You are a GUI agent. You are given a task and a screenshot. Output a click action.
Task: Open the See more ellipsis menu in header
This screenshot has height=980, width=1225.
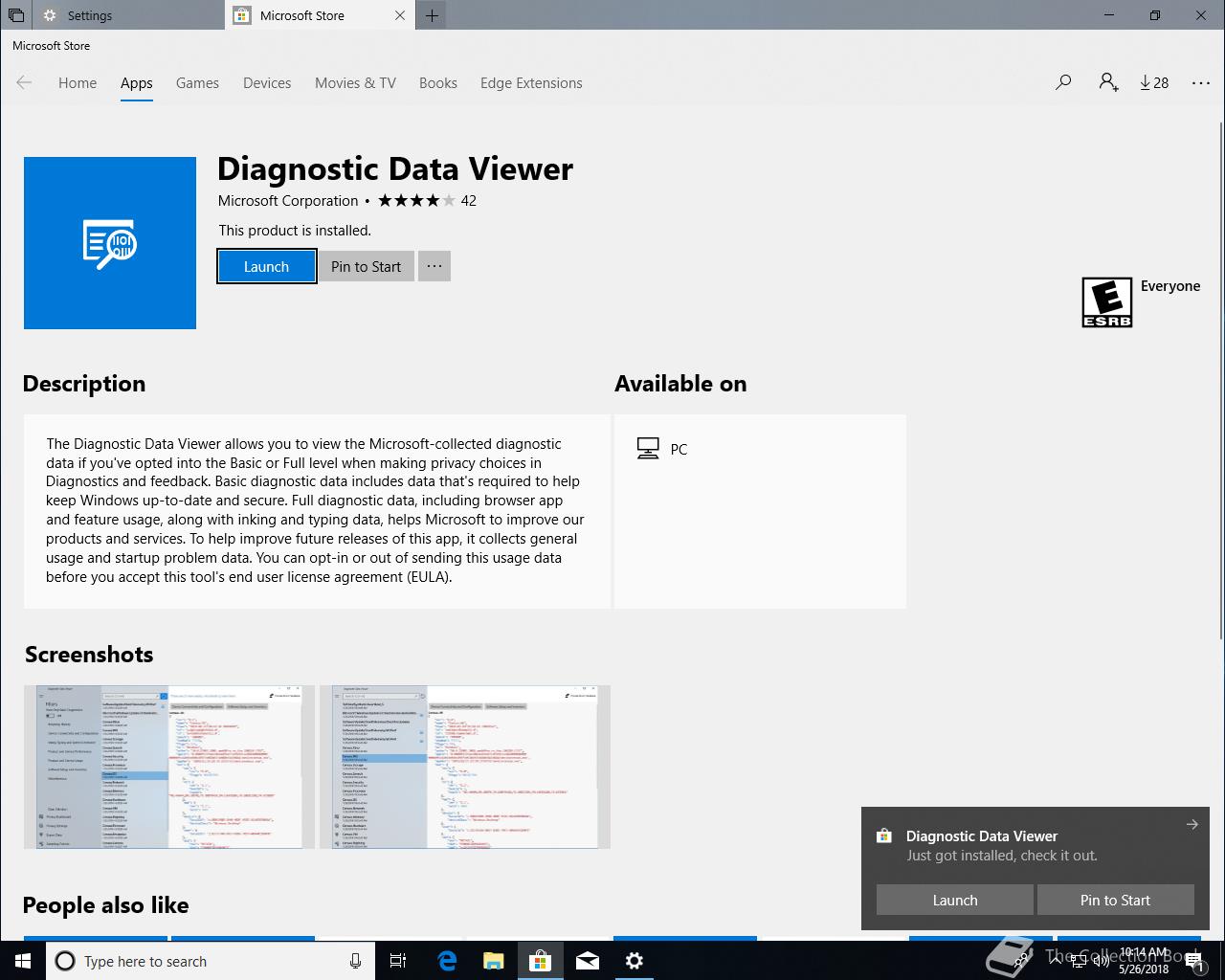(1201, 83)
